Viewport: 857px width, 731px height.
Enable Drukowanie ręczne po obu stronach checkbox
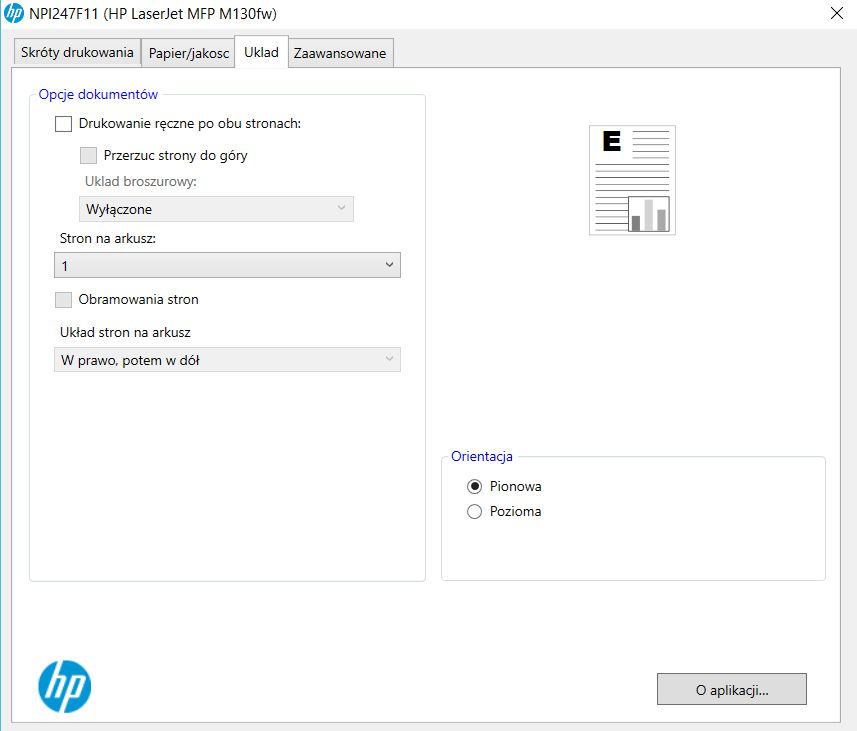click(x=63, y=124)
